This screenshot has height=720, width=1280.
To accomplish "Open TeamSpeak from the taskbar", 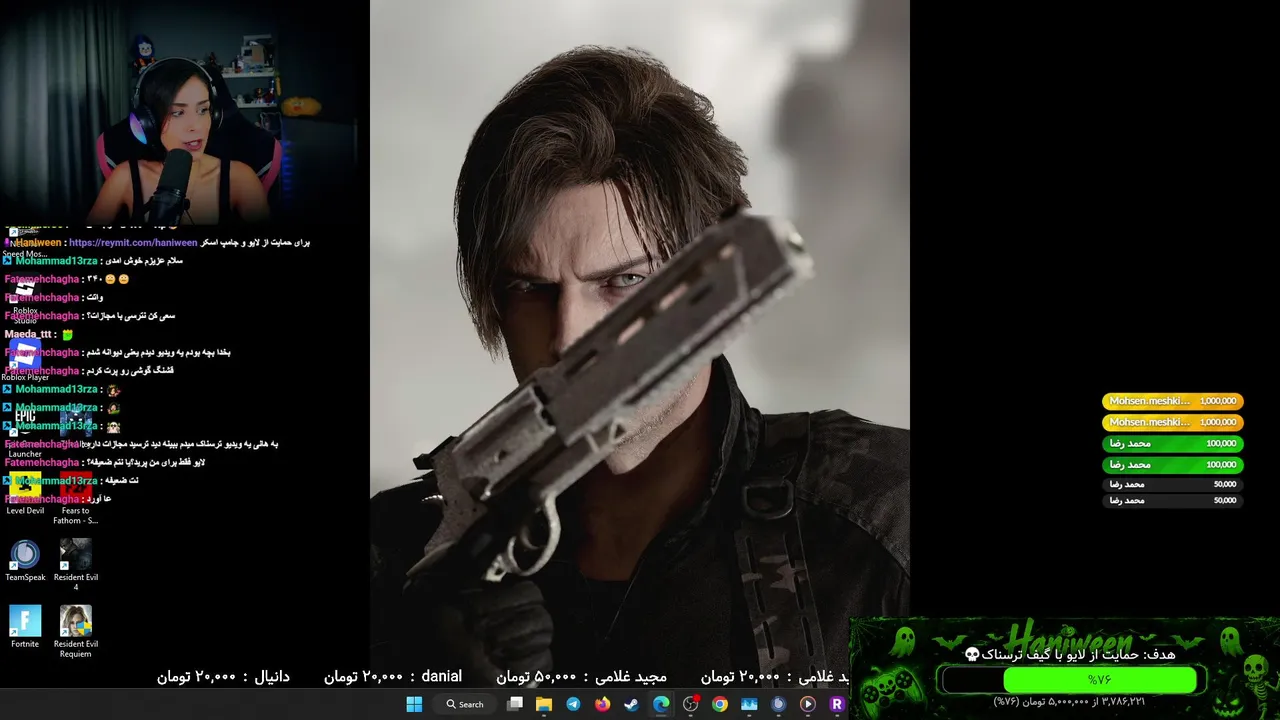I will pos(778,704).
